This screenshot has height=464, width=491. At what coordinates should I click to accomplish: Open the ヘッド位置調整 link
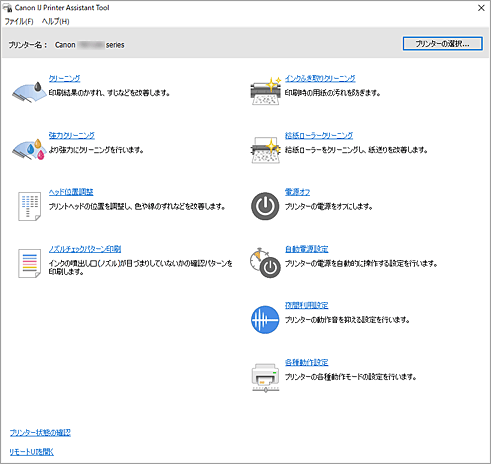71,192
